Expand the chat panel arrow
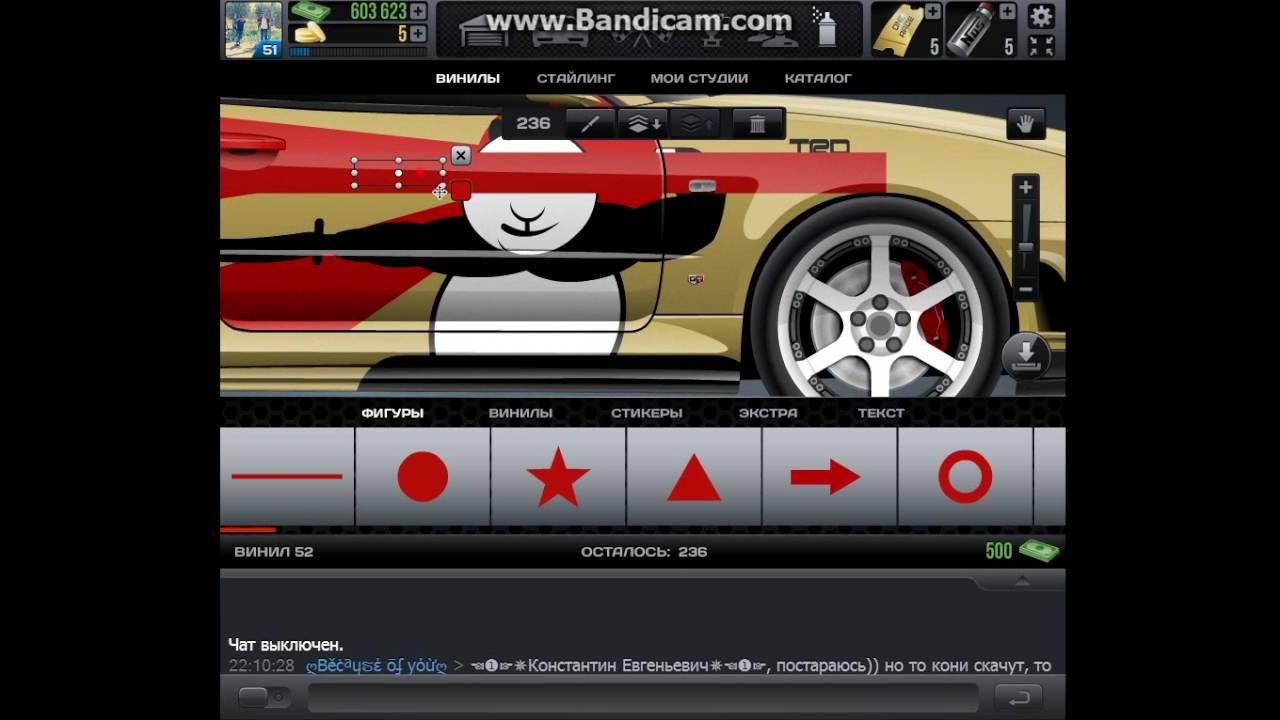Image resolution: width=1280 pixels, height=720 pixels. click(x=1021, y=580)
